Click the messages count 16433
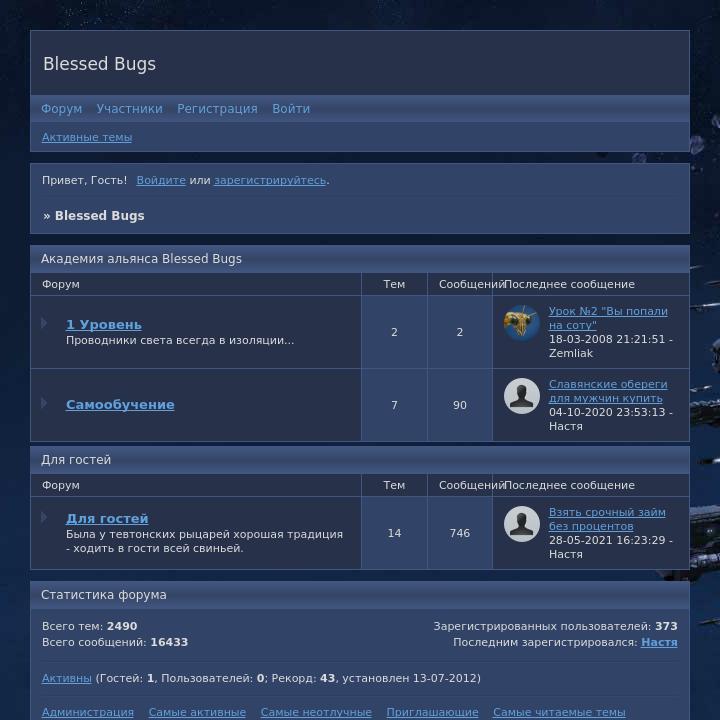 click(169, 642)
